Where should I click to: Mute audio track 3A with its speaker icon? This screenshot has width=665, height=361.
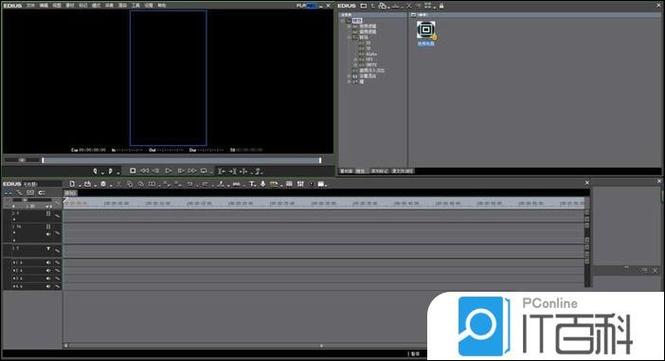click(x=48, y=278)
